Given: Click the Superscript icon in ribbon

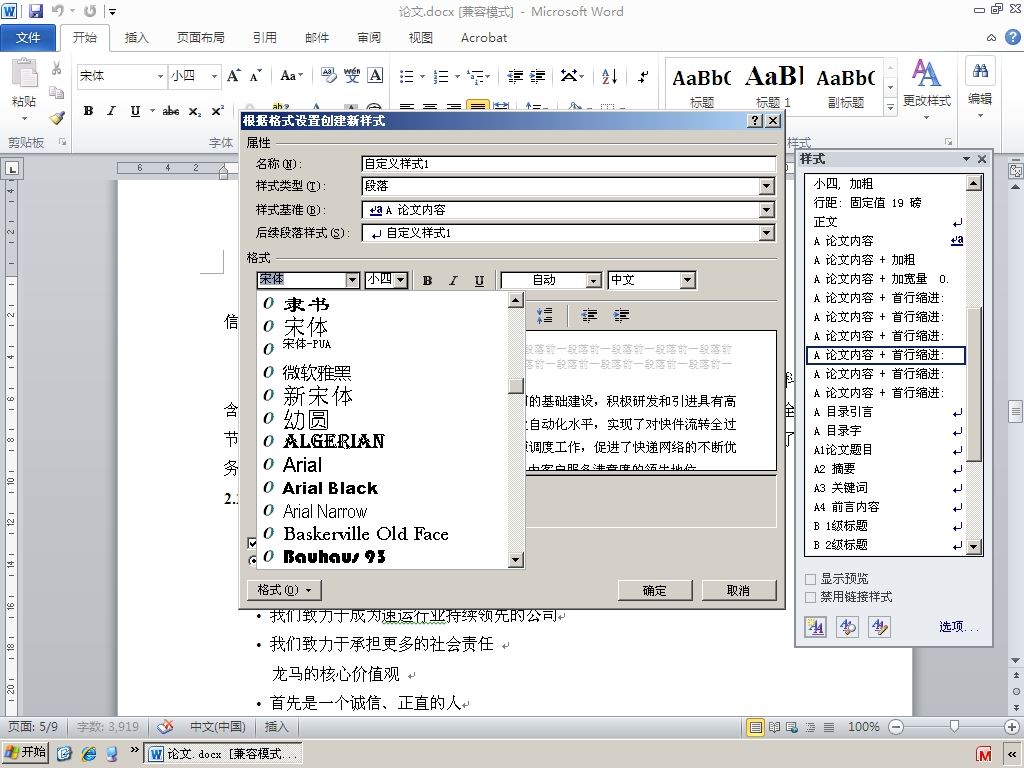Looking at the screenshot, I should pyautogui.click(x=217, y=111).
